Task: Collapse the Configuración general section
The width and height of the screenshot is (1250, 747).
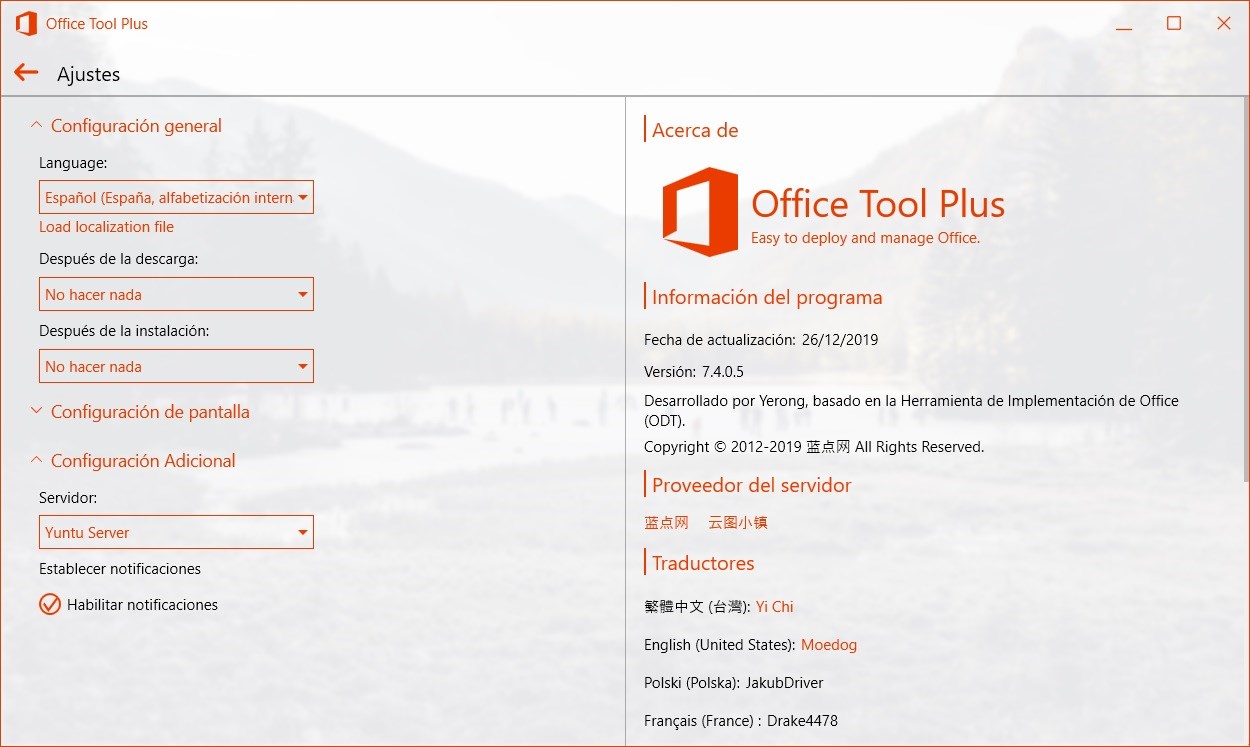Action: pos(126,126)
